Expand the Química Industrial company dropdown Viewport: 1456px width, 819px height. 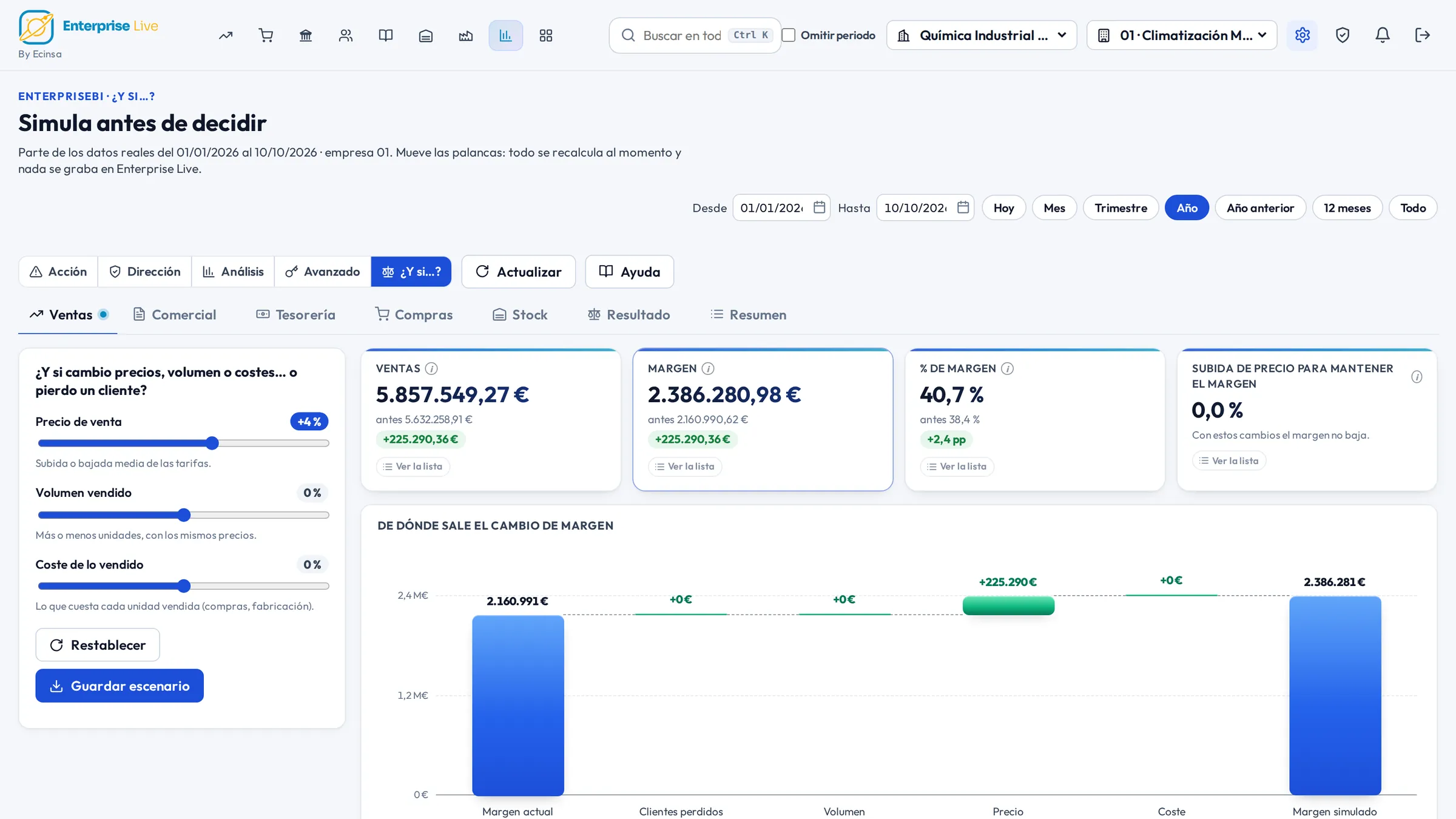point(982,35)
